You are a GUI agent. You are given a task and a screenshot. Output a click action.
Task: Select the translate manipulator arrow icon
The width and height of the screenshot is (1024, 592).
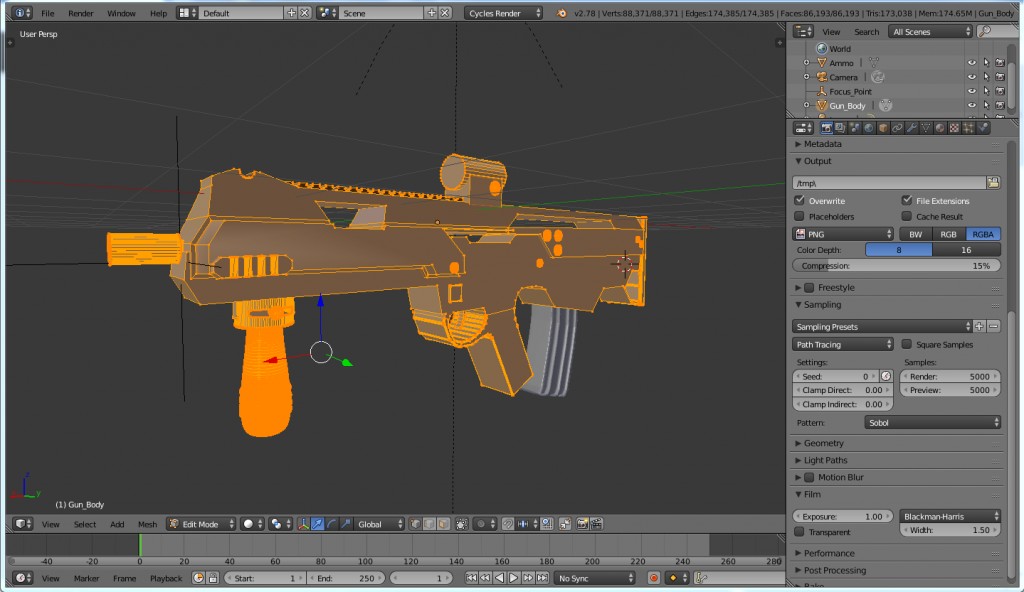(x=317, y=523)
